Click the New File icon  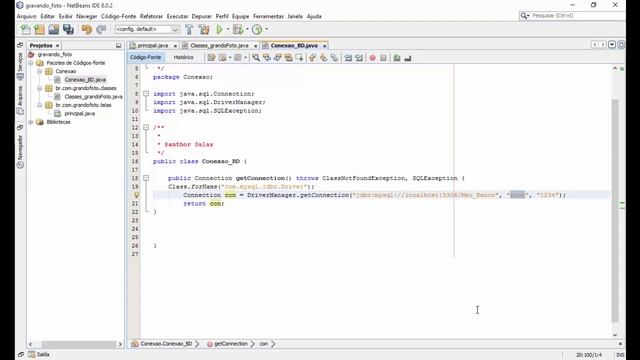click(25, 29)
